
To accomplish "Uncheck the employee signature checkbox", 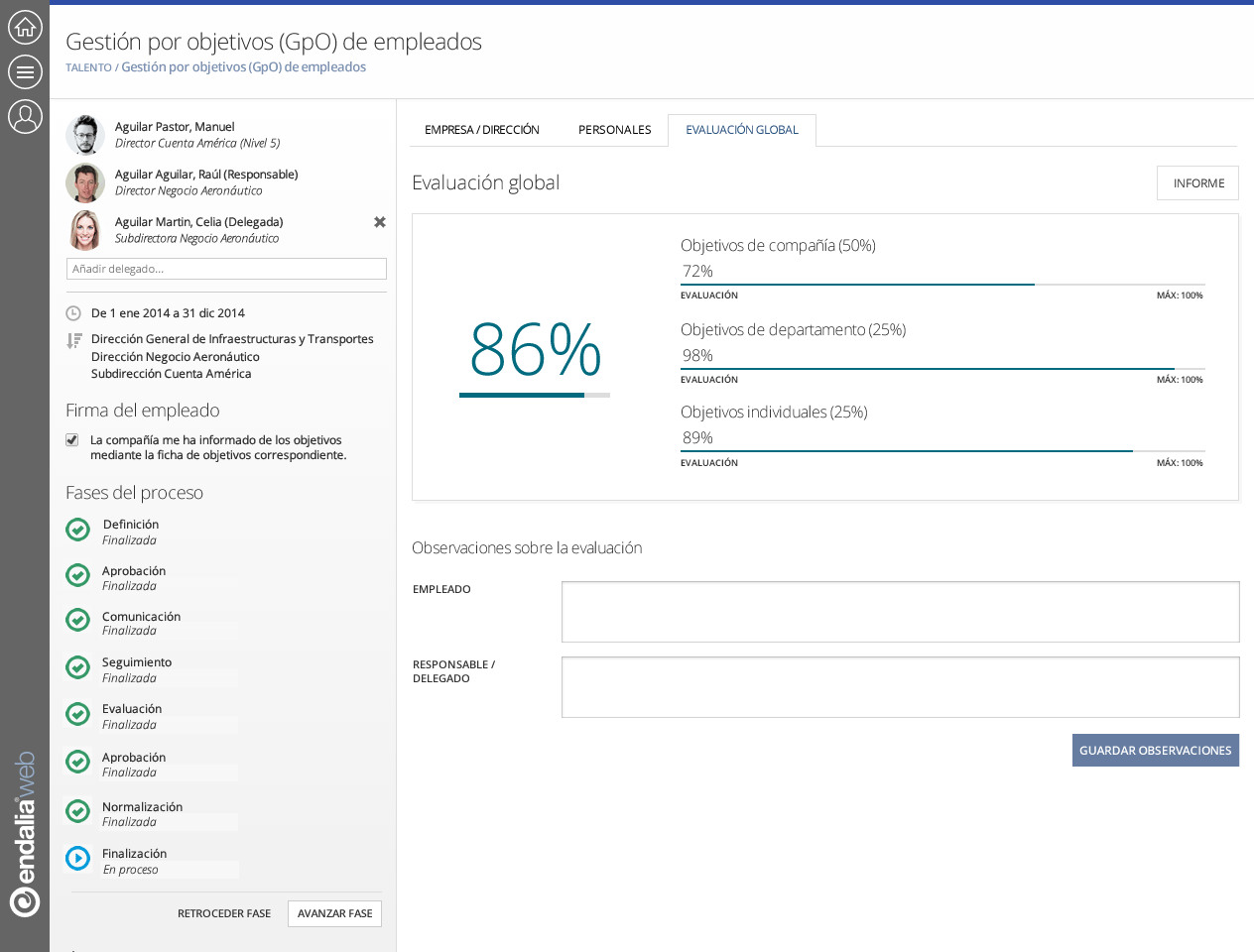I will [72, 440].
